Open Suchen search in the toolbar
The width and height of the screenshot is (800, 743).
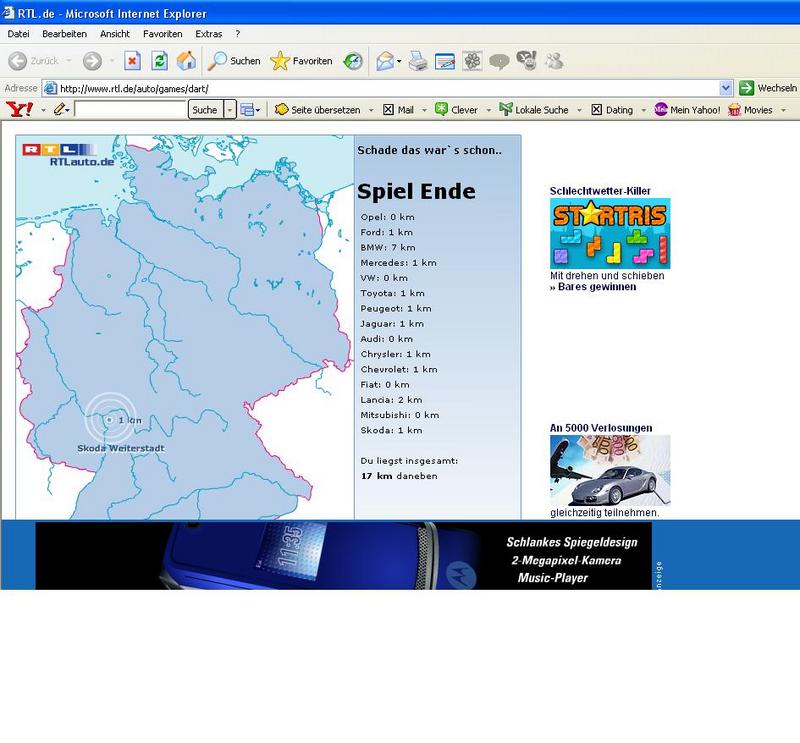pos(234,61)
